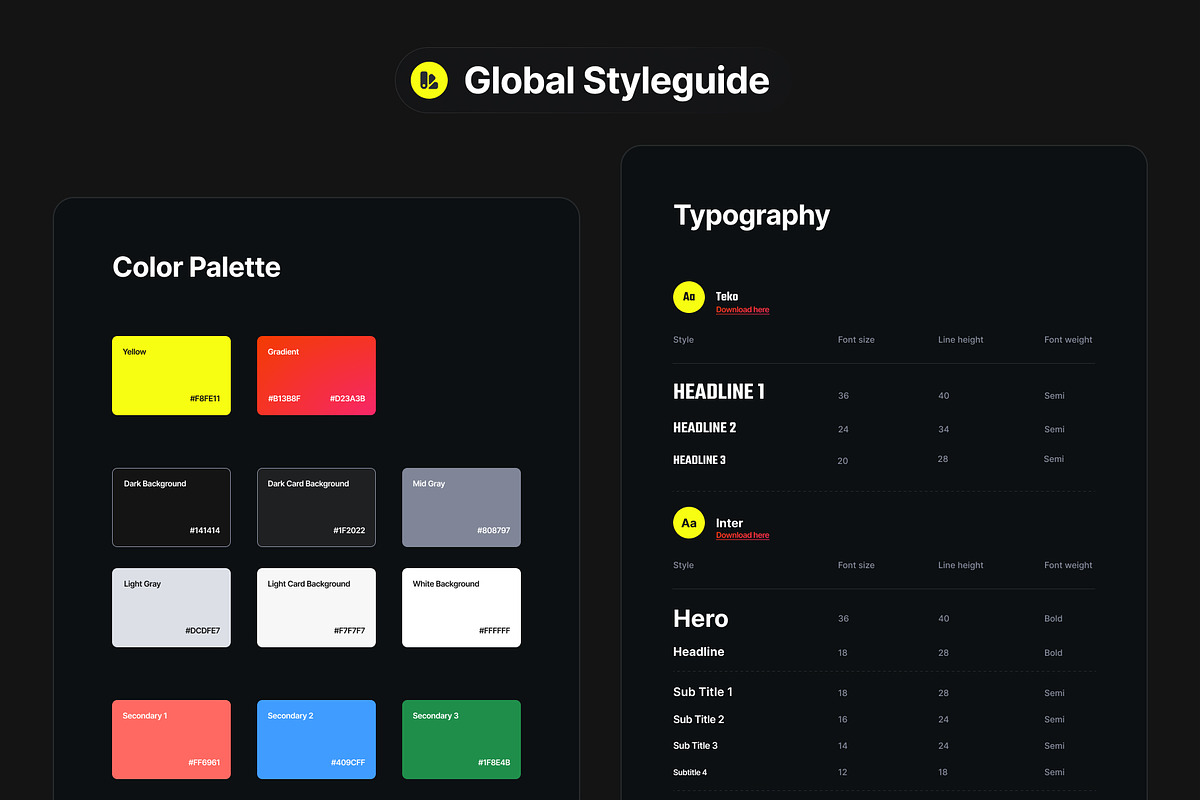The width and height of the screenshot is (1200, 800).
Task: Click the HEADLINE 2 sample text
Action: (x=705, y=428)
